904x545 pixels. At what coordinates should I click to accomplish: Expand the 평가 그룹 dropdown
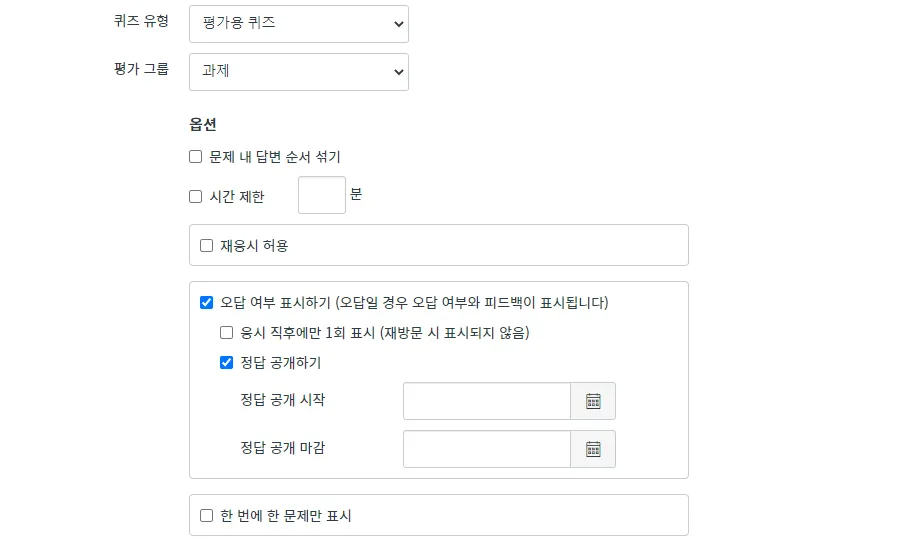tap(298, 72)
